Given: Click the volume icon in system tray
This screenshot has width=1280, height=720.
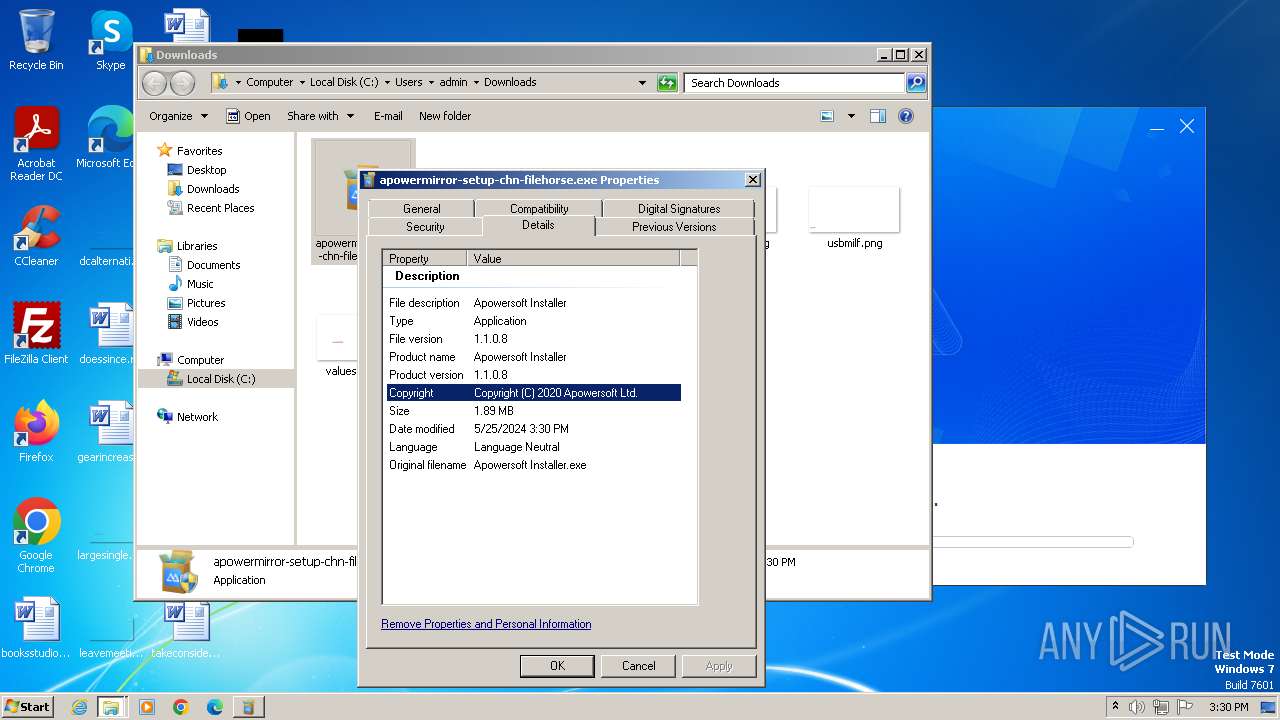Looking at the screenshot, I should point(1137,707).
